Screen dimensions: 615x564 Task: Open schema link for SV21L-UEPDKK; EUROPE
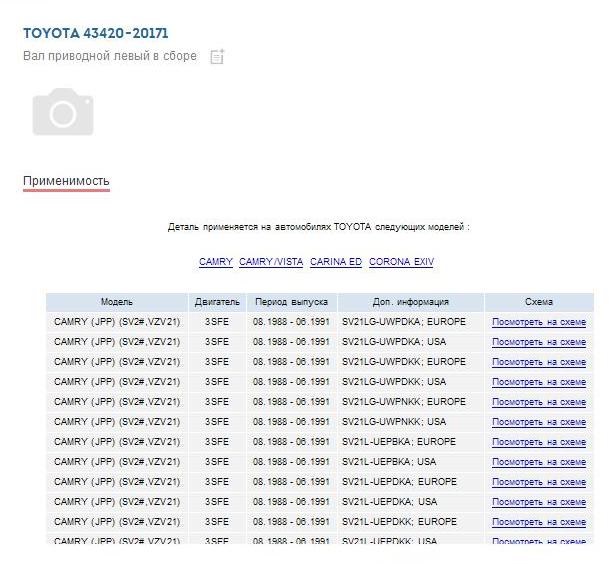[538, 522]
